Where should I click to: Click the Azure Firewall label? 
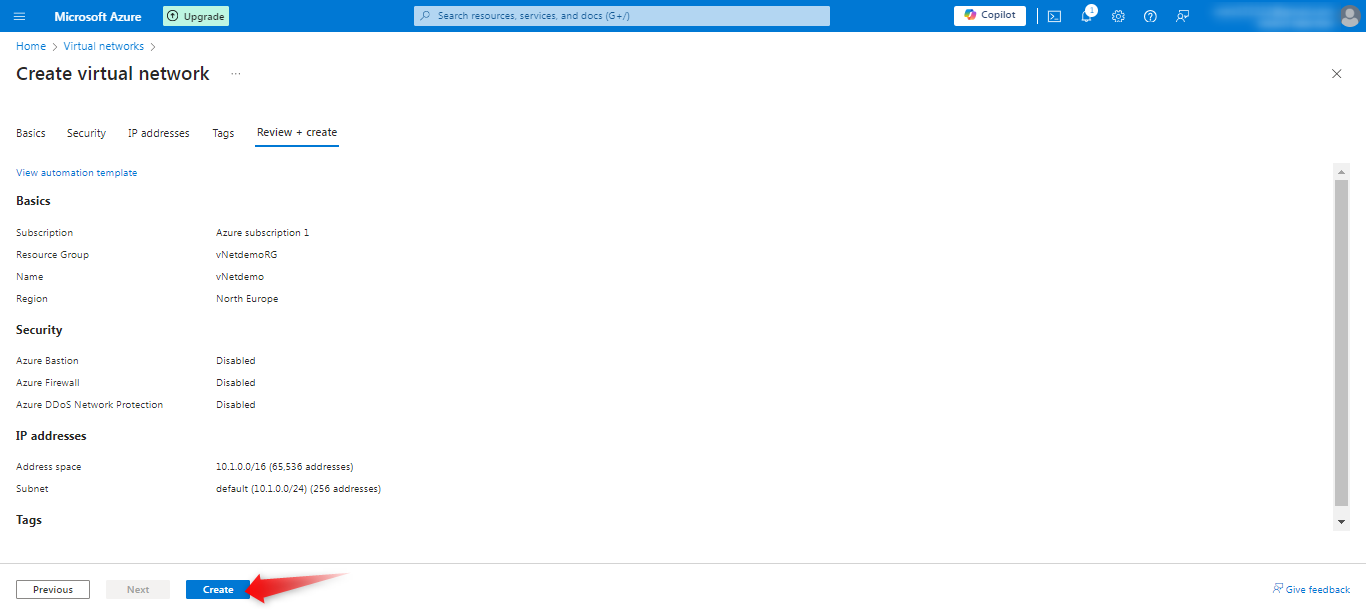pos(48,383)
